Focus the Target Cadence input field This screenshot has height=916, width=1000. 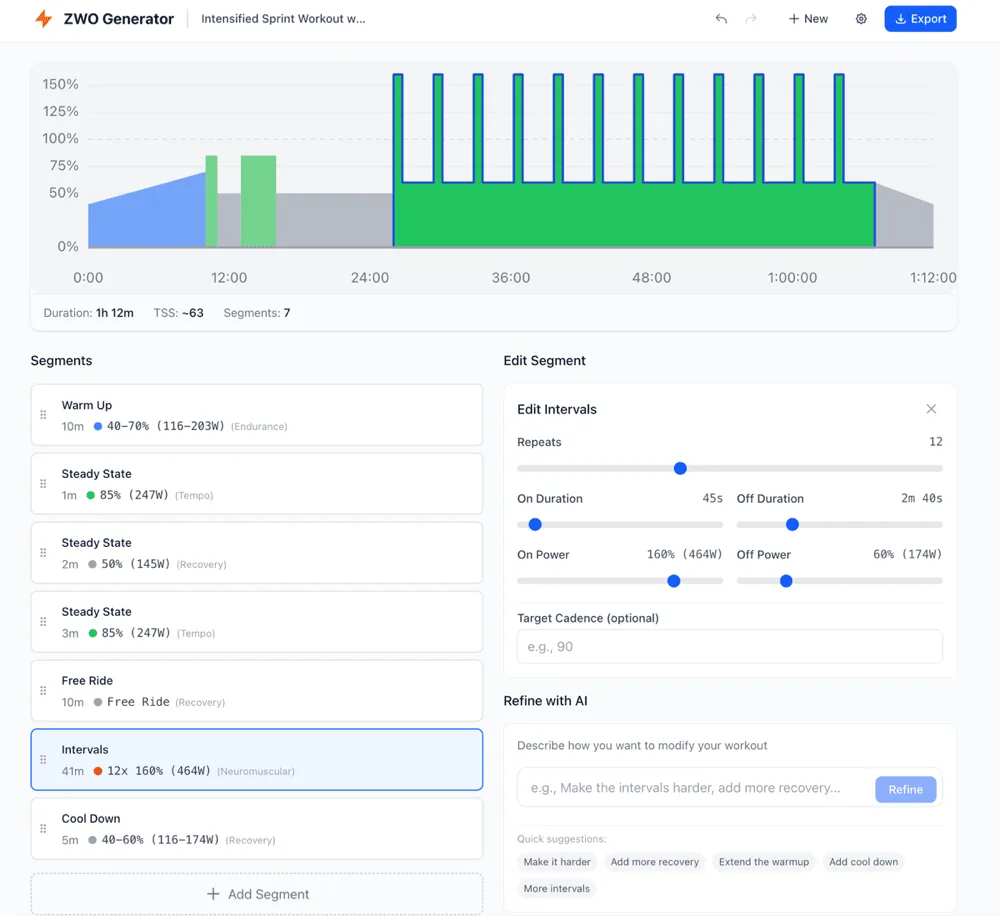coord(730,646)
